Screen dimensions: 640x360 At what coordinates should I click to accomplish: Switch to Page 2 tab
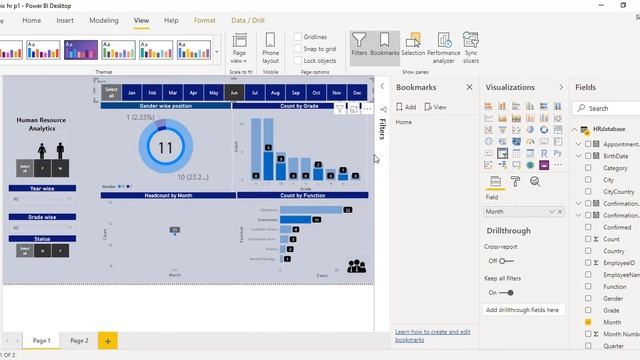pyautogui.click(x=79, y=340)
